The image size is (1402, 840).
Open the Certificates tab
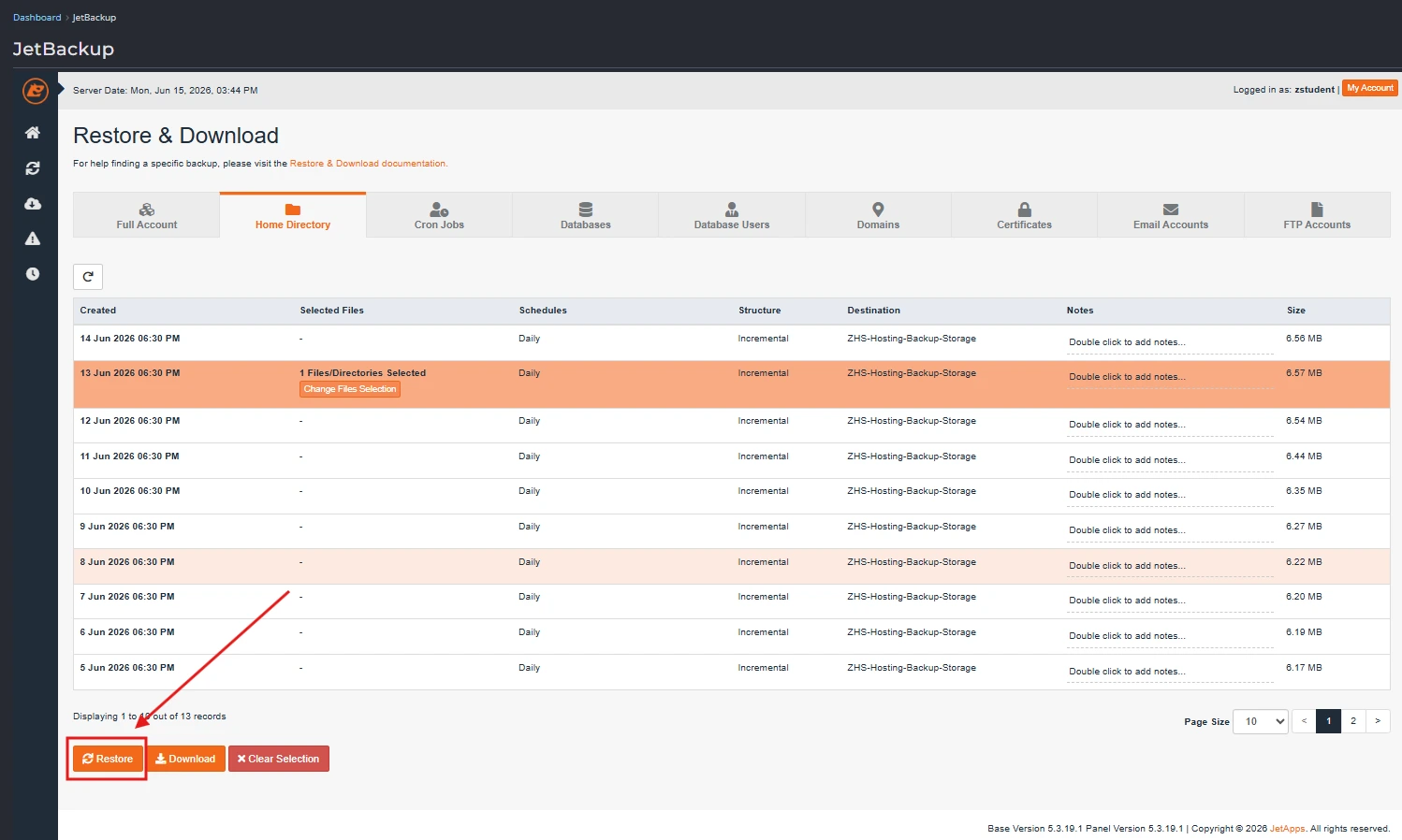(1025, 215)
